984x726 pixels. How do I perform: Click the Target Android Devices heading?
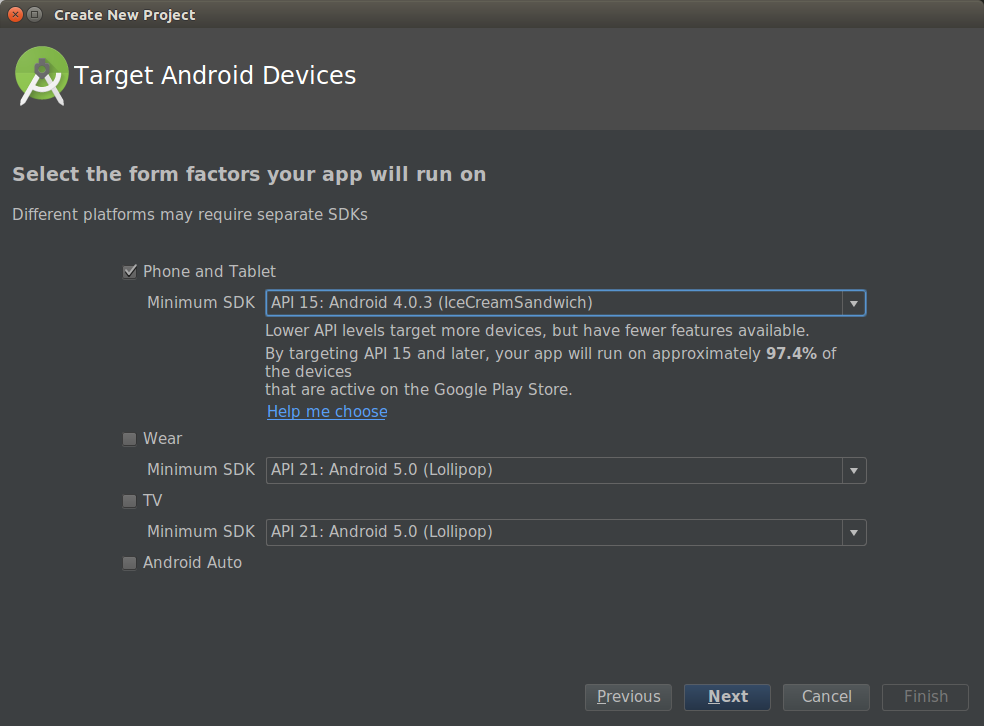pos(215,76)
